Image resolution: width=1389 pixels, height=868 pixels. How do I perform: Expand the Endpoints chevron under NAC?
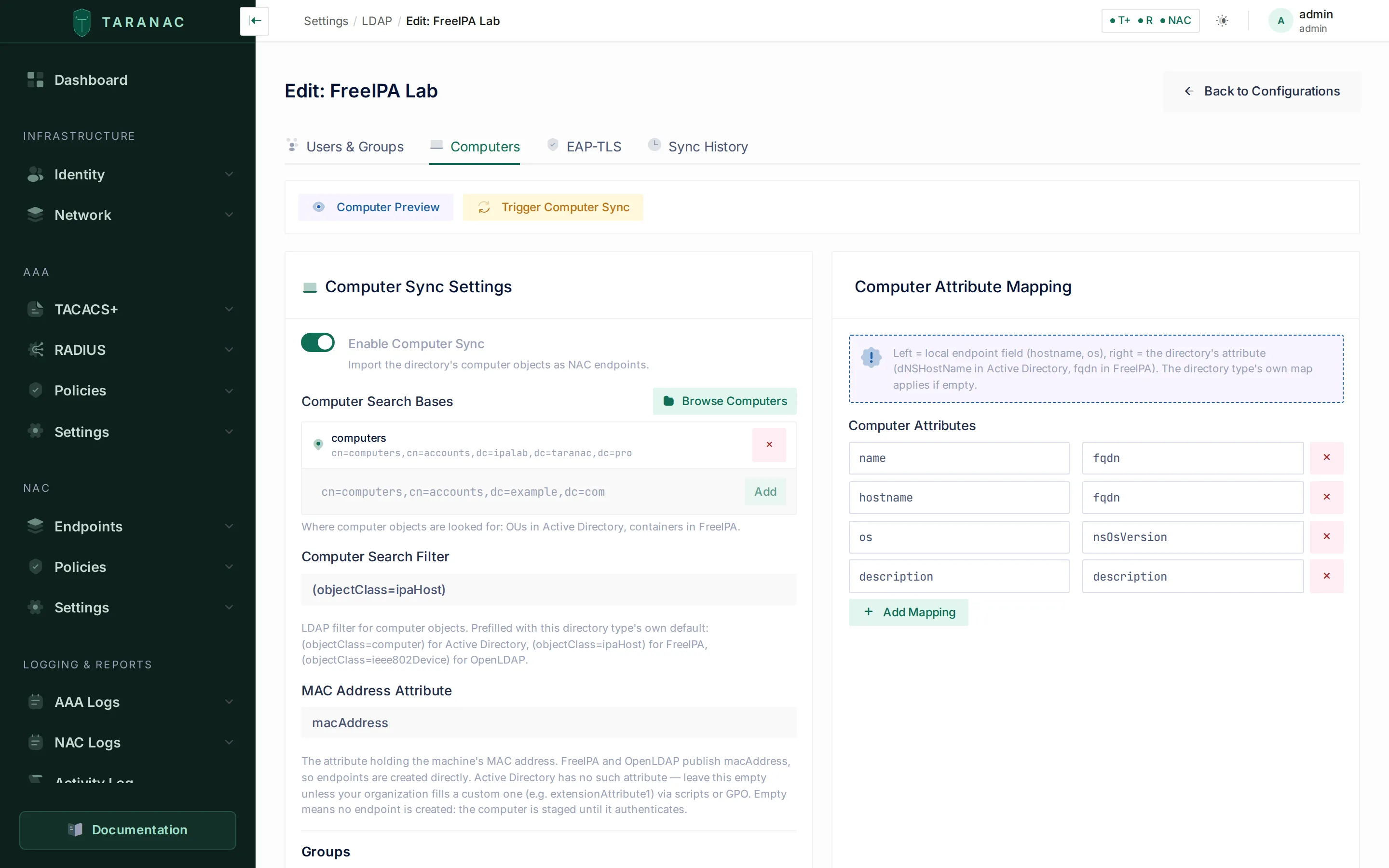coord(229,527)
